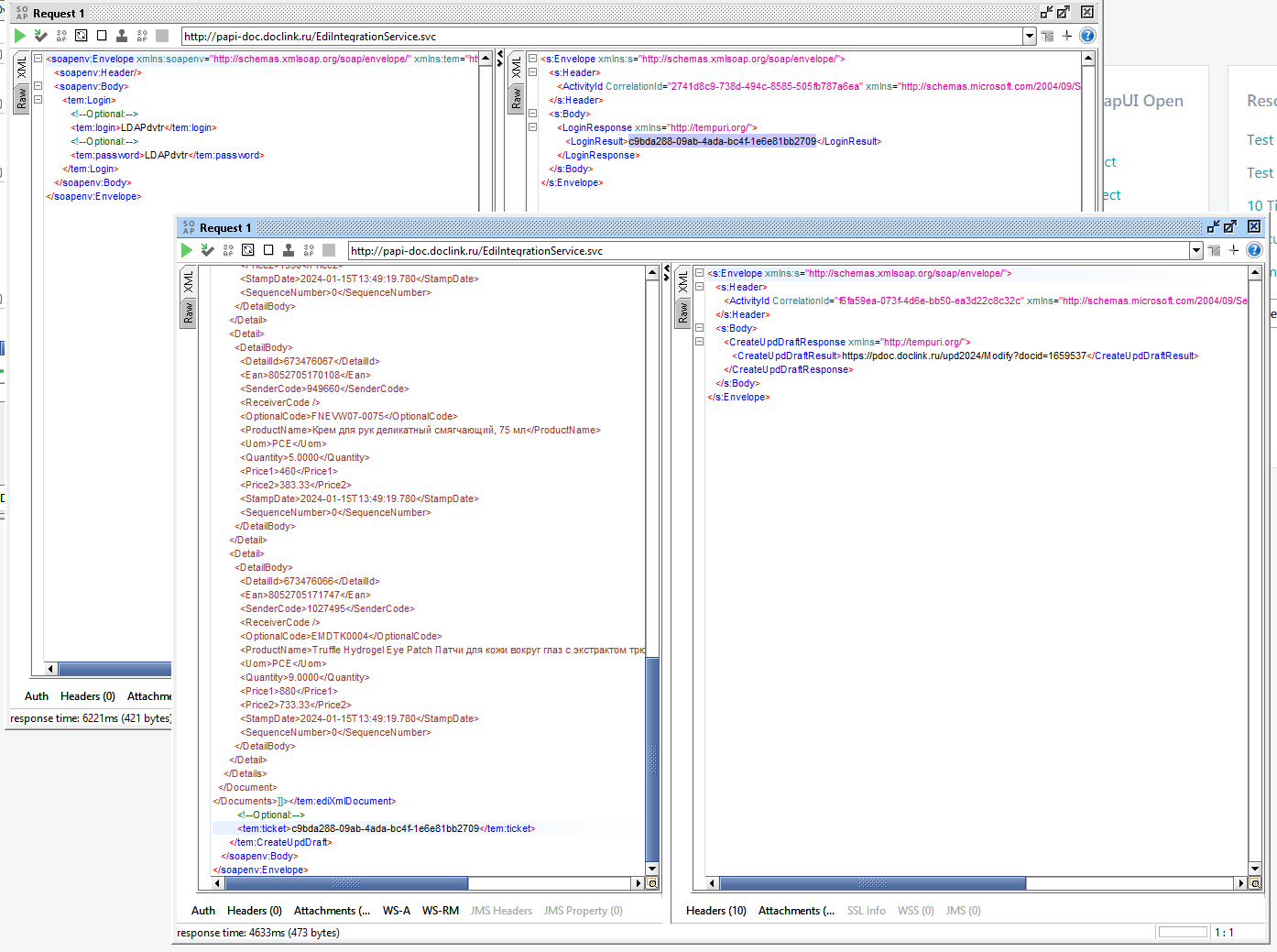
Task: Collapse CreateUpdDraftResponse node in front response
Action: [x=699, y=342]
